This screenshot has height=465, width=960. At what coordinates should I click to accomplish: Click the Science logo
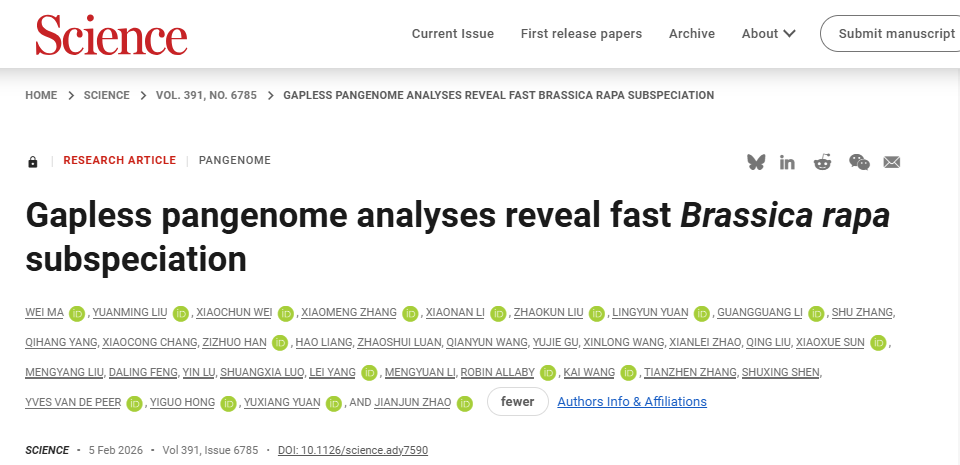pos(111,35)
